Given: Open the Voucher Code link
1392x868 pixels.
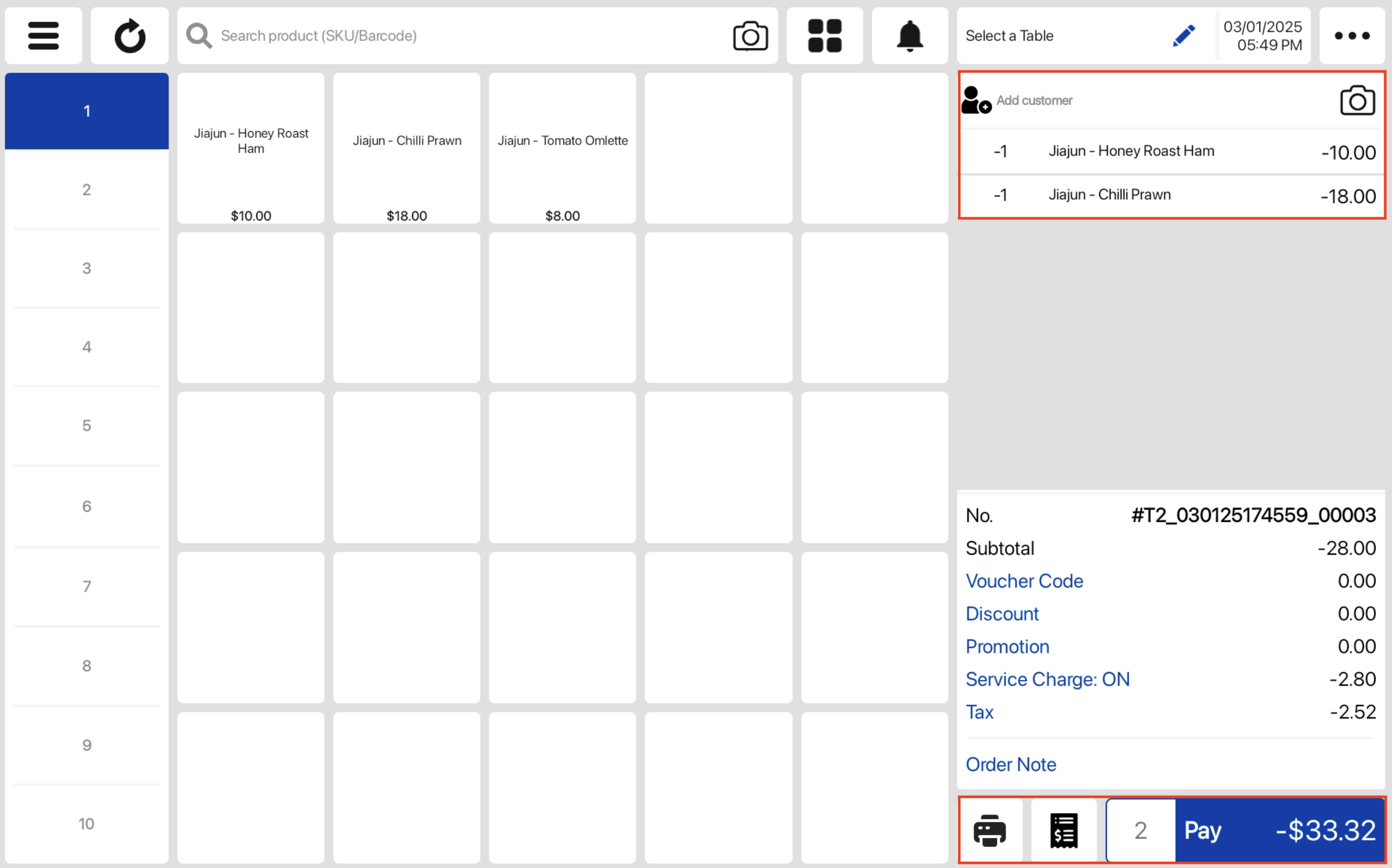Looking at the screenshot, I should [x=1024, y=581].
